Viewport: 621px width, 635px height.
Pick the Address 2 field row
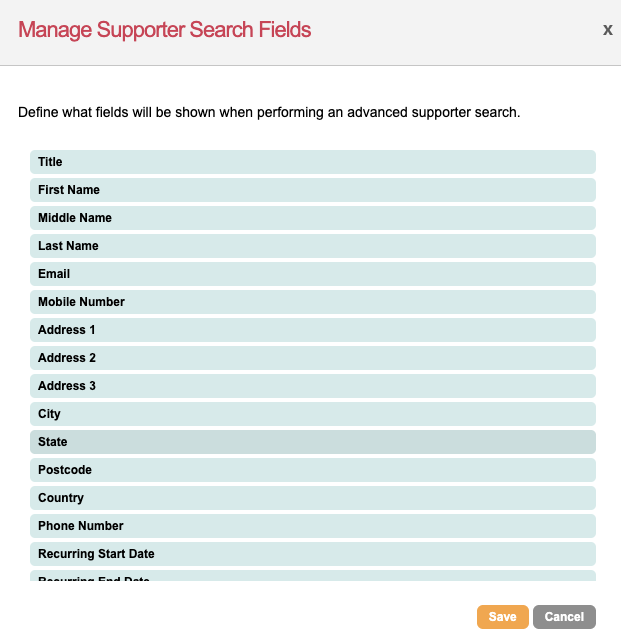click(x=313, y=358)
